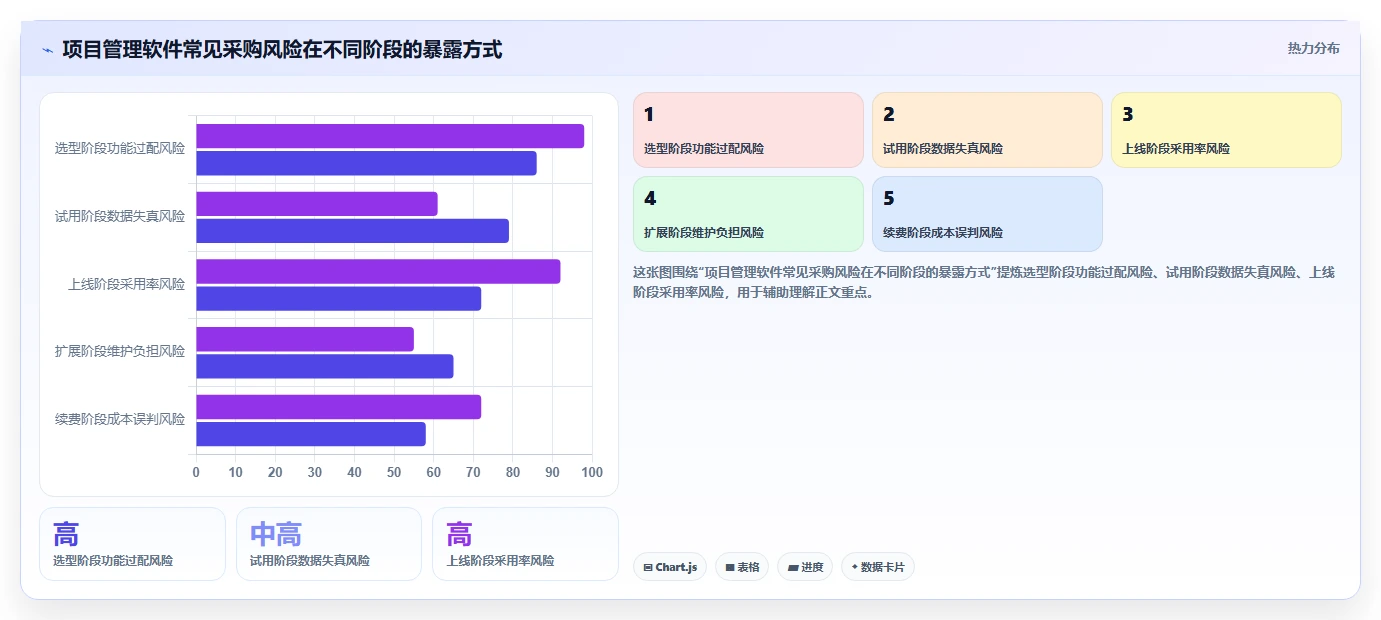Screen dimensions: 1381x620
Task: Click the indigo bar for 试用阶段数据失真风险
Action: [x=352, y=231]
